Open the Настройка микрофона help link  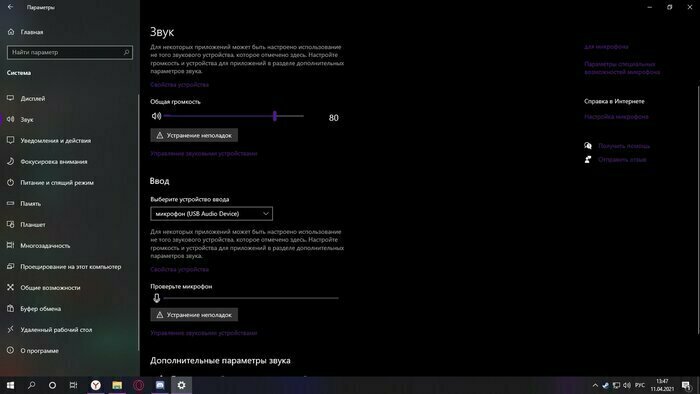click(616, 117)
